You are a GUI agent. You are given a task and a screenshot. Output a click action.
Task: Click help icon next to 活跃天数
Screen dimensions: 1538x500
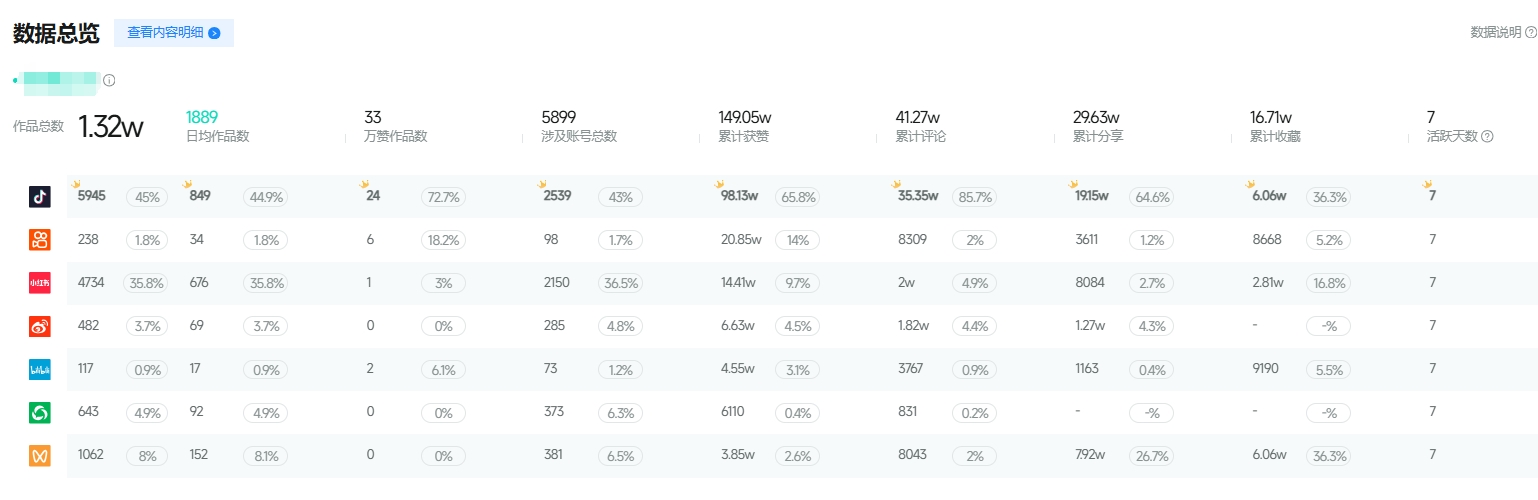[x=1487, y=136]
